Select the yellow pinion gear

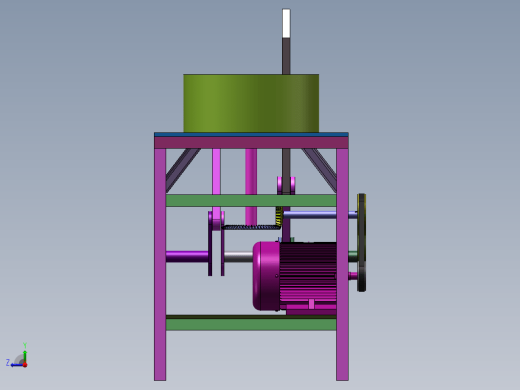pos(279,216)
